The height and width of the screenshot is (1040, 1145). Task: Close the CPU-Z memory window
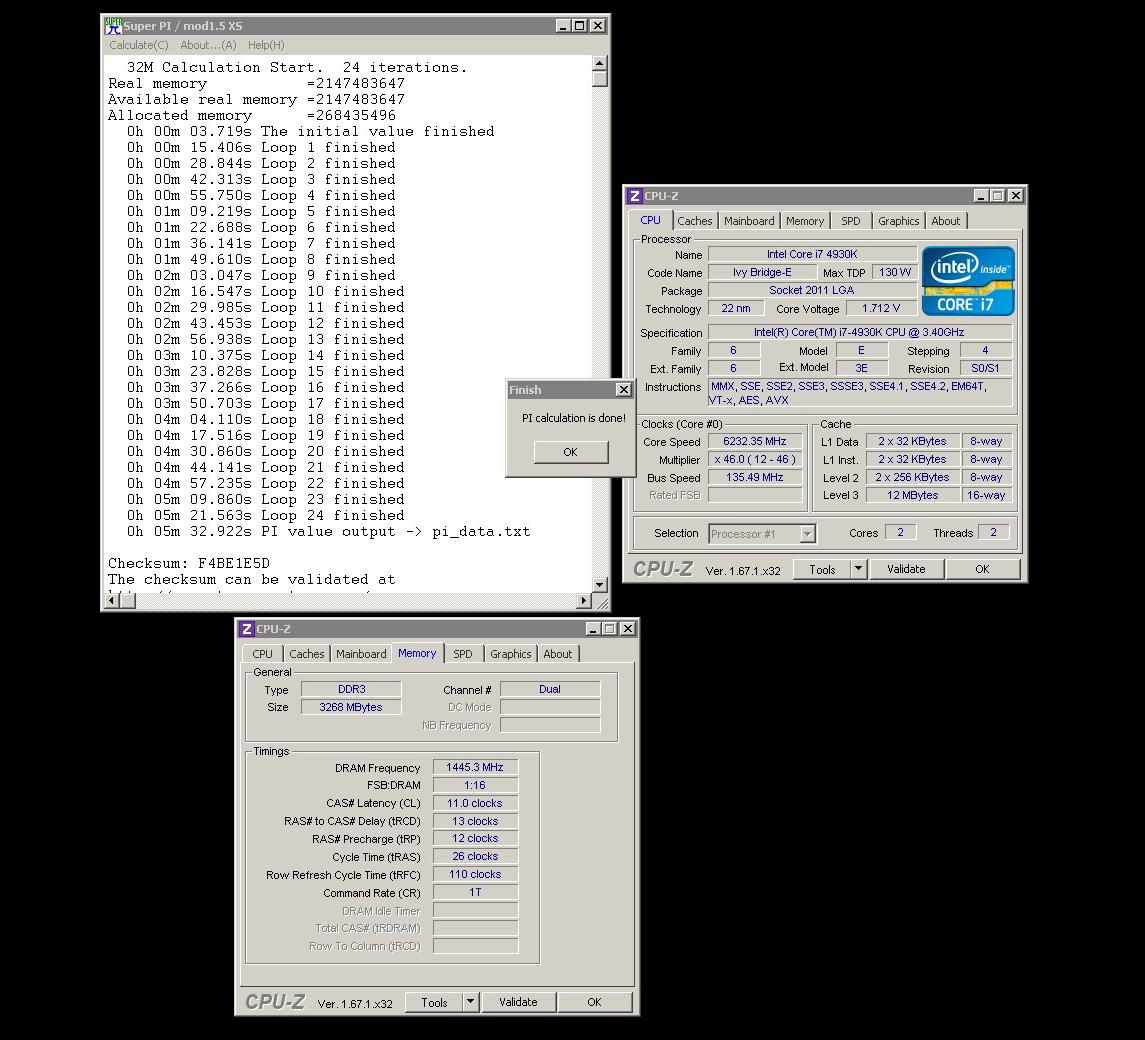pos(628,629)
